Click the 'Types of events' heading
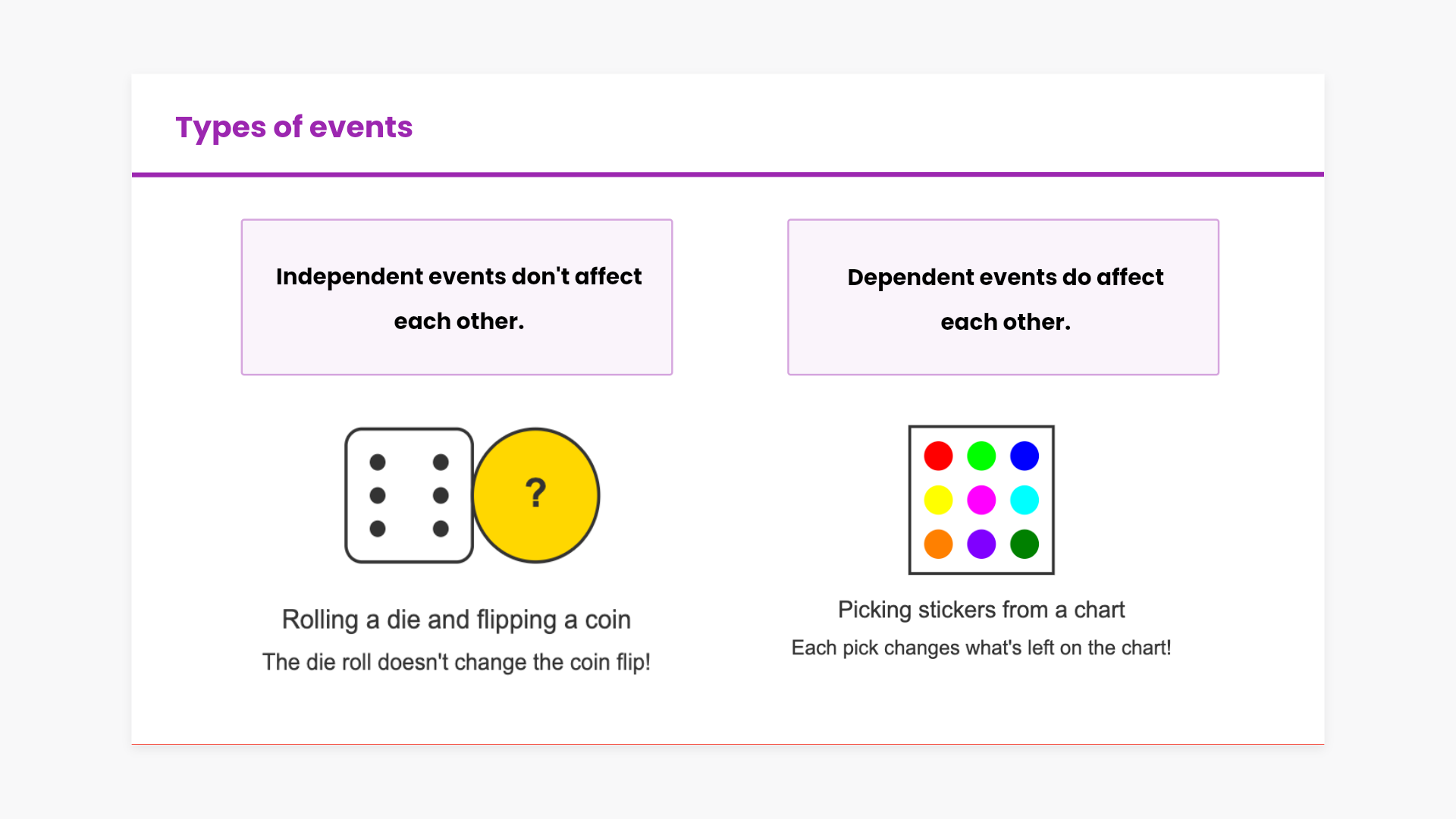This screenshot has width=1456, height=819. [x=294, y=127]
